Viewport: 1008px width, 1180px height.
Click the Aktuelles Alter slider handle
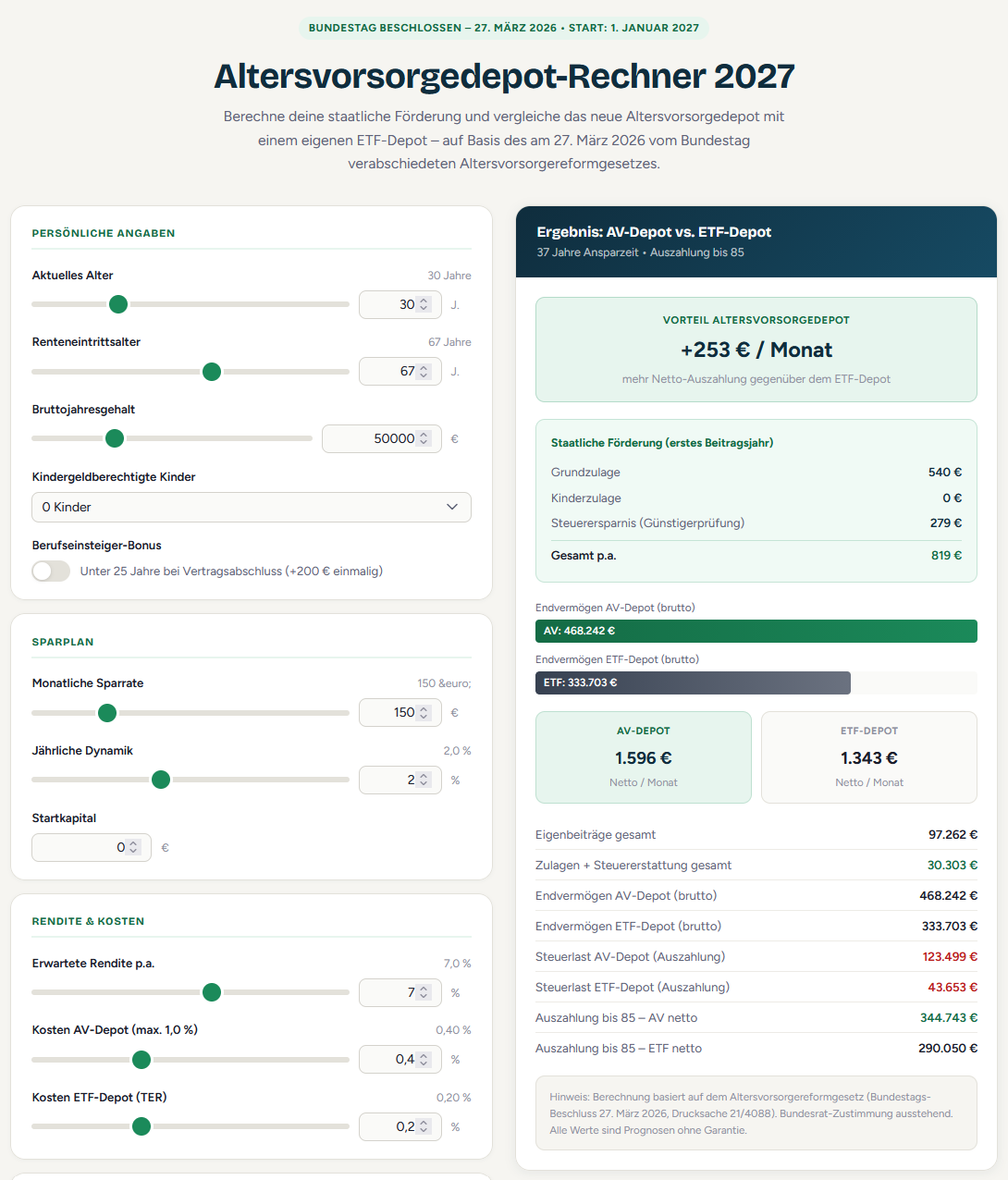pos(118,304)
